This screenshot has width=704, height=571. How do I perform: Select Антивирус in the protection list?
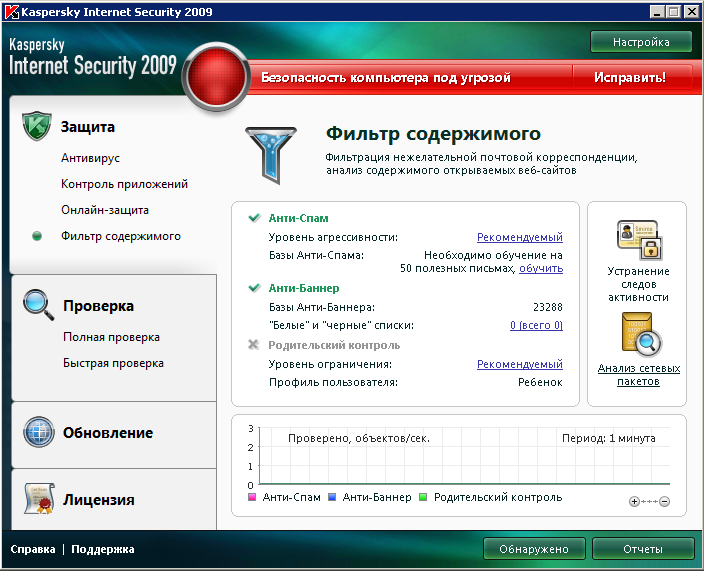(91, 158)
